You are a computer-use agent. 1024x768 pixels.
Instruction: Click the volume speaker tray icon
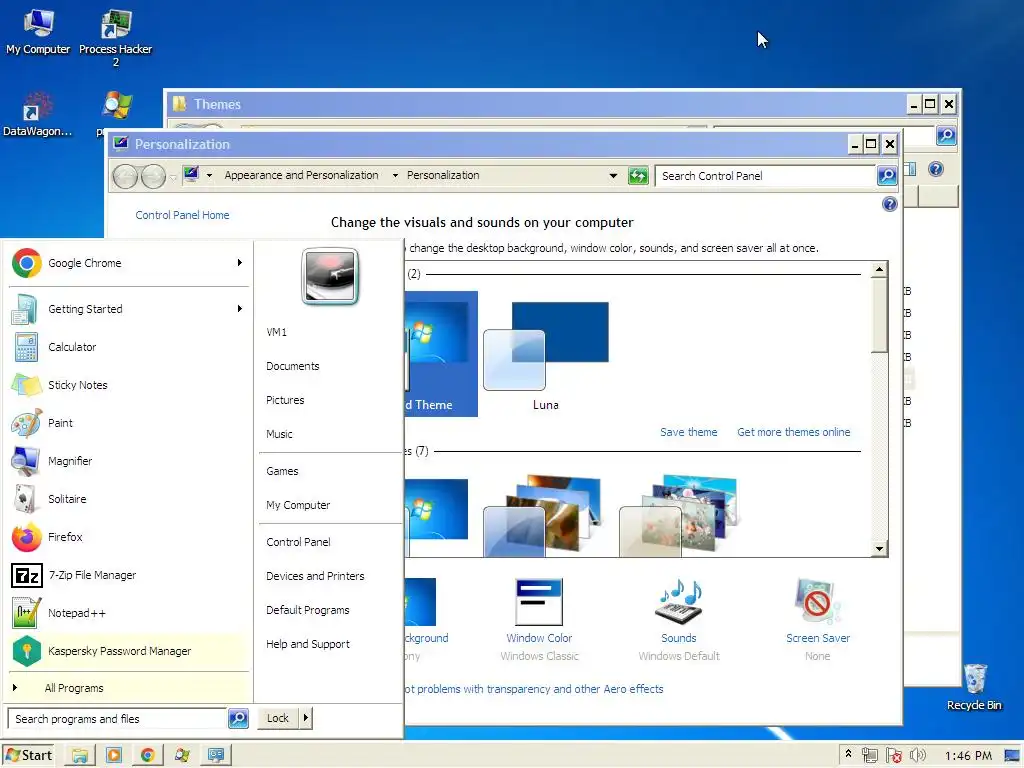point(918,755)
